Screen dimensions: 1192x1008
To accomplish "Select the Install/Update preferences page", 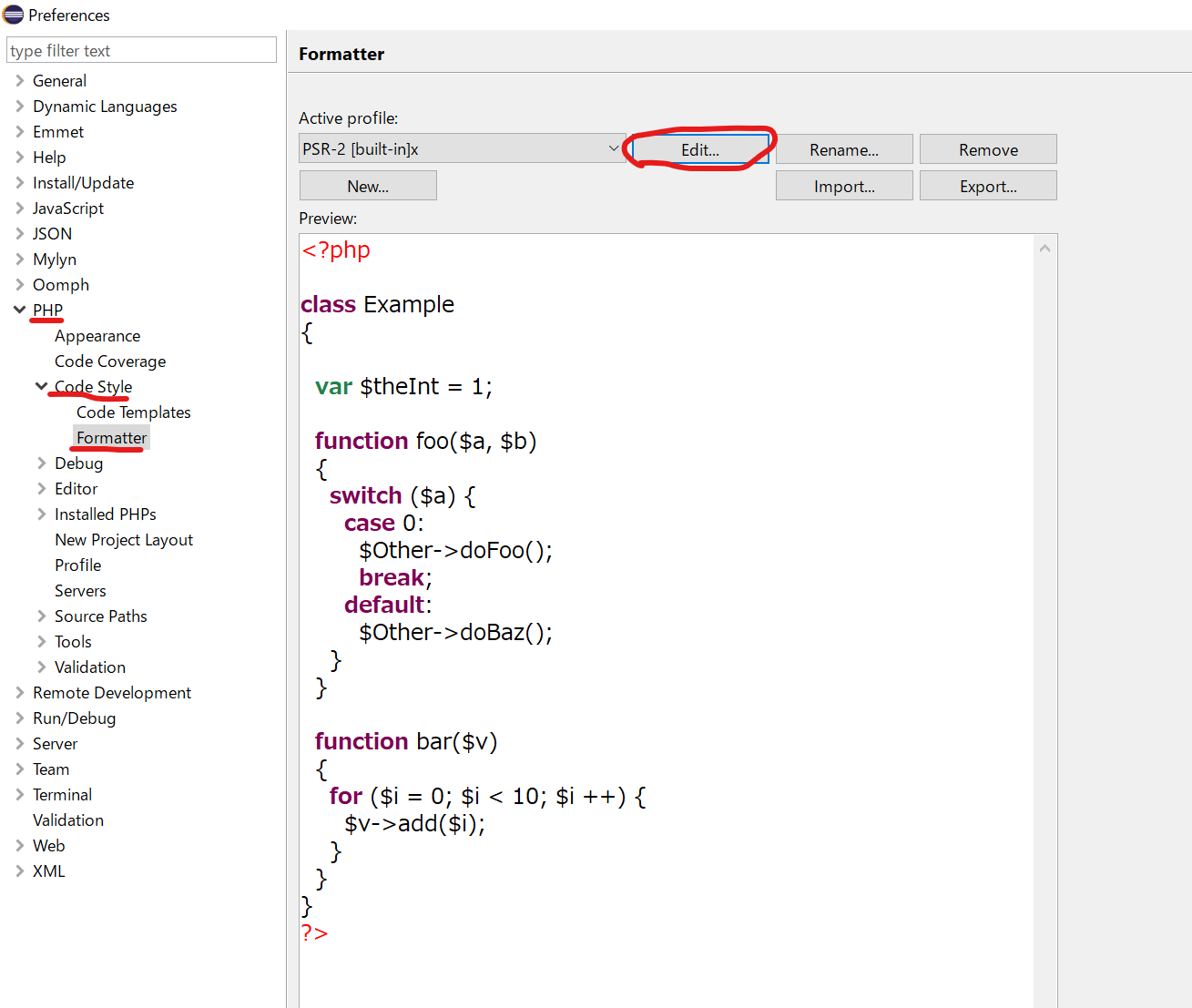I will tap(83, 183).
